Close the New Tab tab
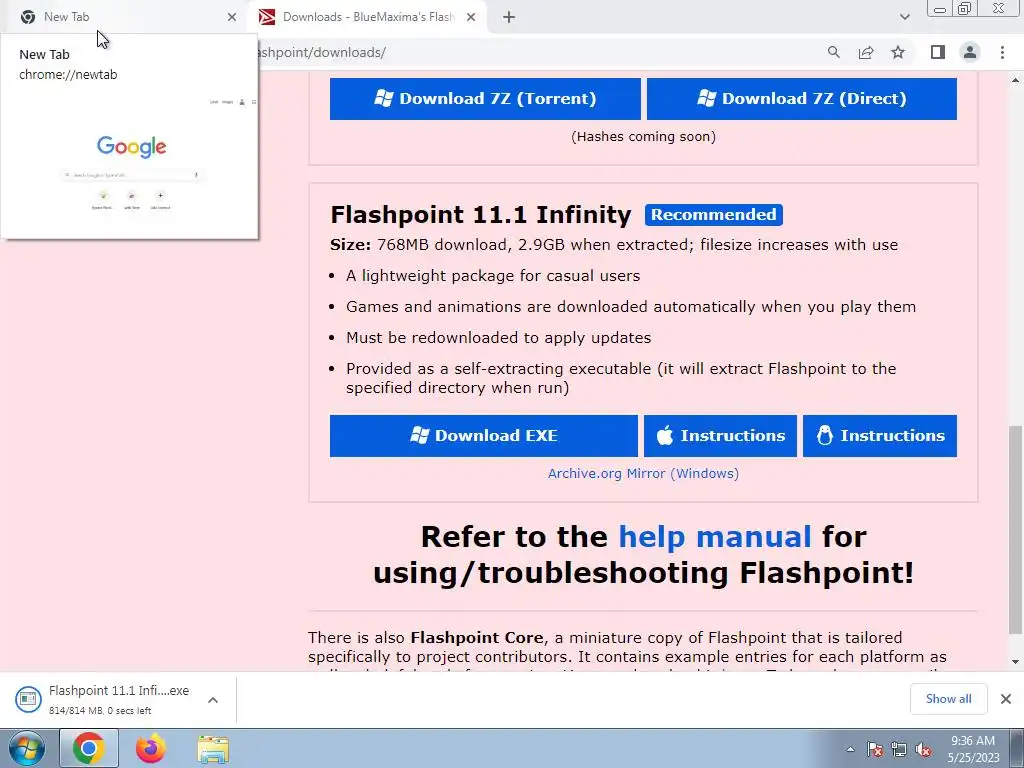The height and width of the screenshot is (768, 1024). 232,17
